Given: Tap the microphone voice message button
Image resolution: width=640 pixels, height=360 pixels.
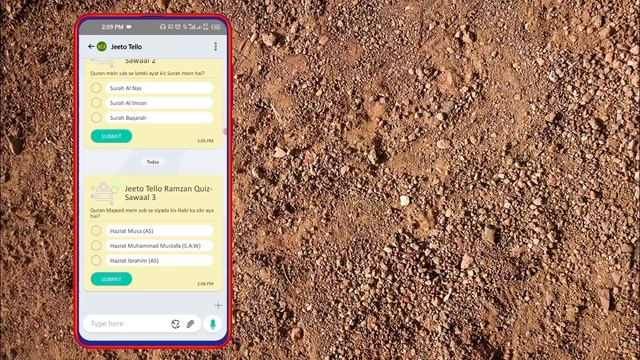Looking at the screenshot, I should (x=212, y=324).
